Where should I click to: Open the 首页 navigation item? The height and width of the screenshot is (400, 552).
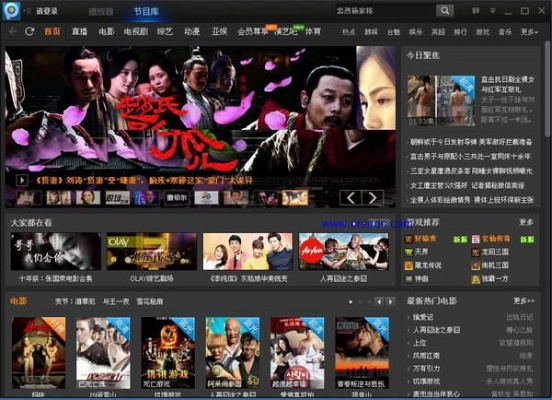click(x=52, y=31)
